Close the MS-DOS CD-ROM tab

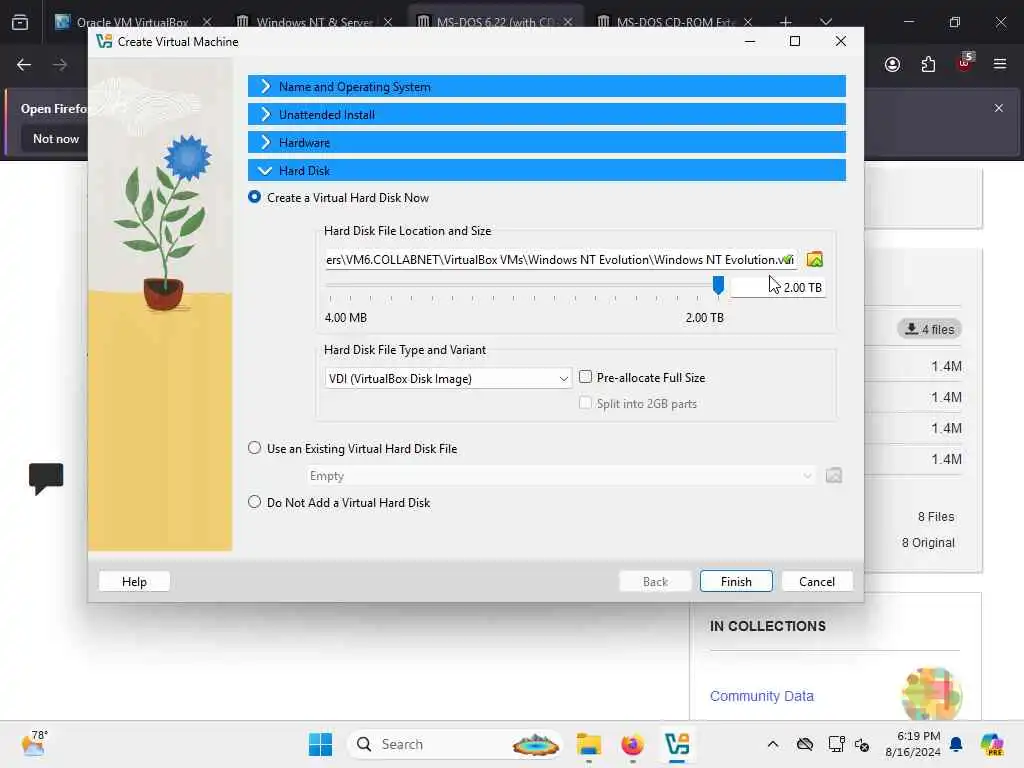748,22
